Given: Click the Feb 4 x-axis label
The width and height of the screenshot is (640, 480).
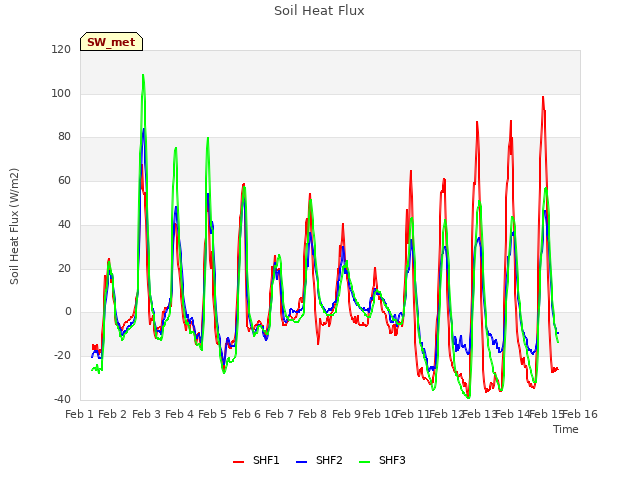Looking at the screenshot, I should [179, 414].
